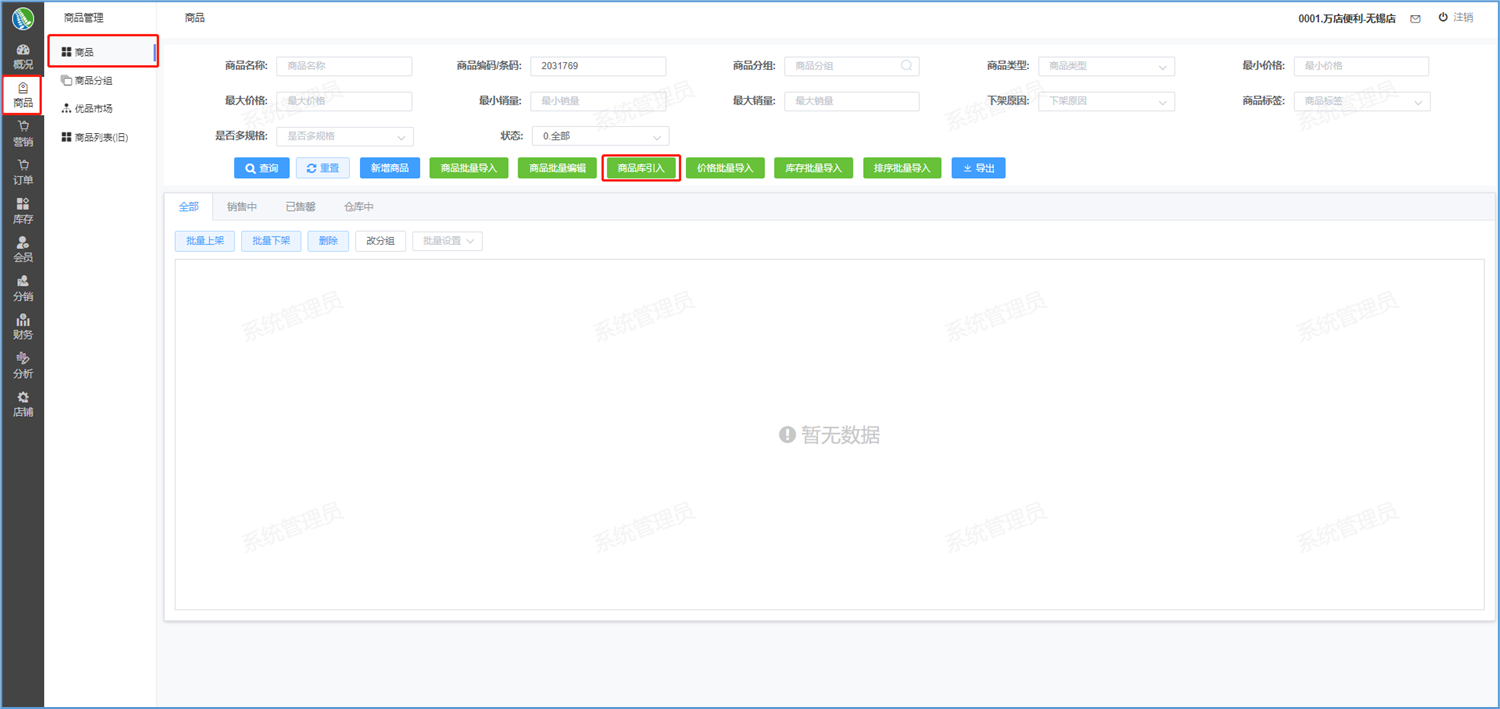The height and width of the screenshot is (709, 1500).
Task: Switch to the 已售罄 tab
Action: [x=300, y=207]
